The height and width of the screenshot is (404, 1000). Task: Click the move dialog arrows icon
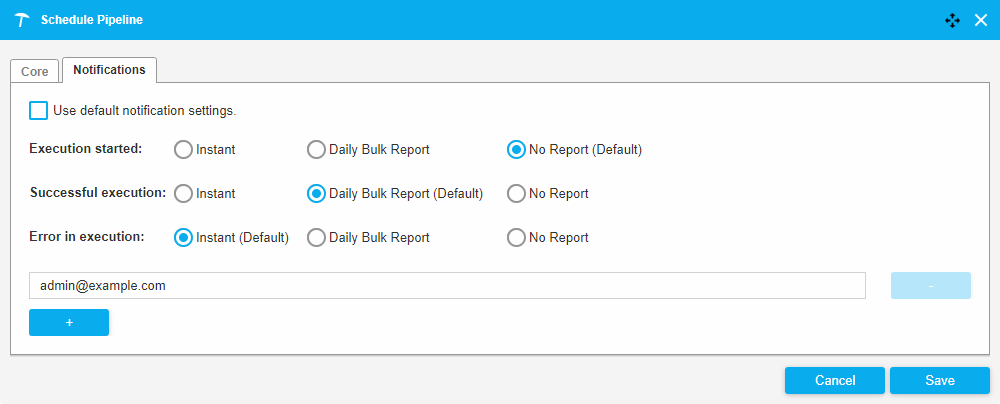(x=952, y=20)
